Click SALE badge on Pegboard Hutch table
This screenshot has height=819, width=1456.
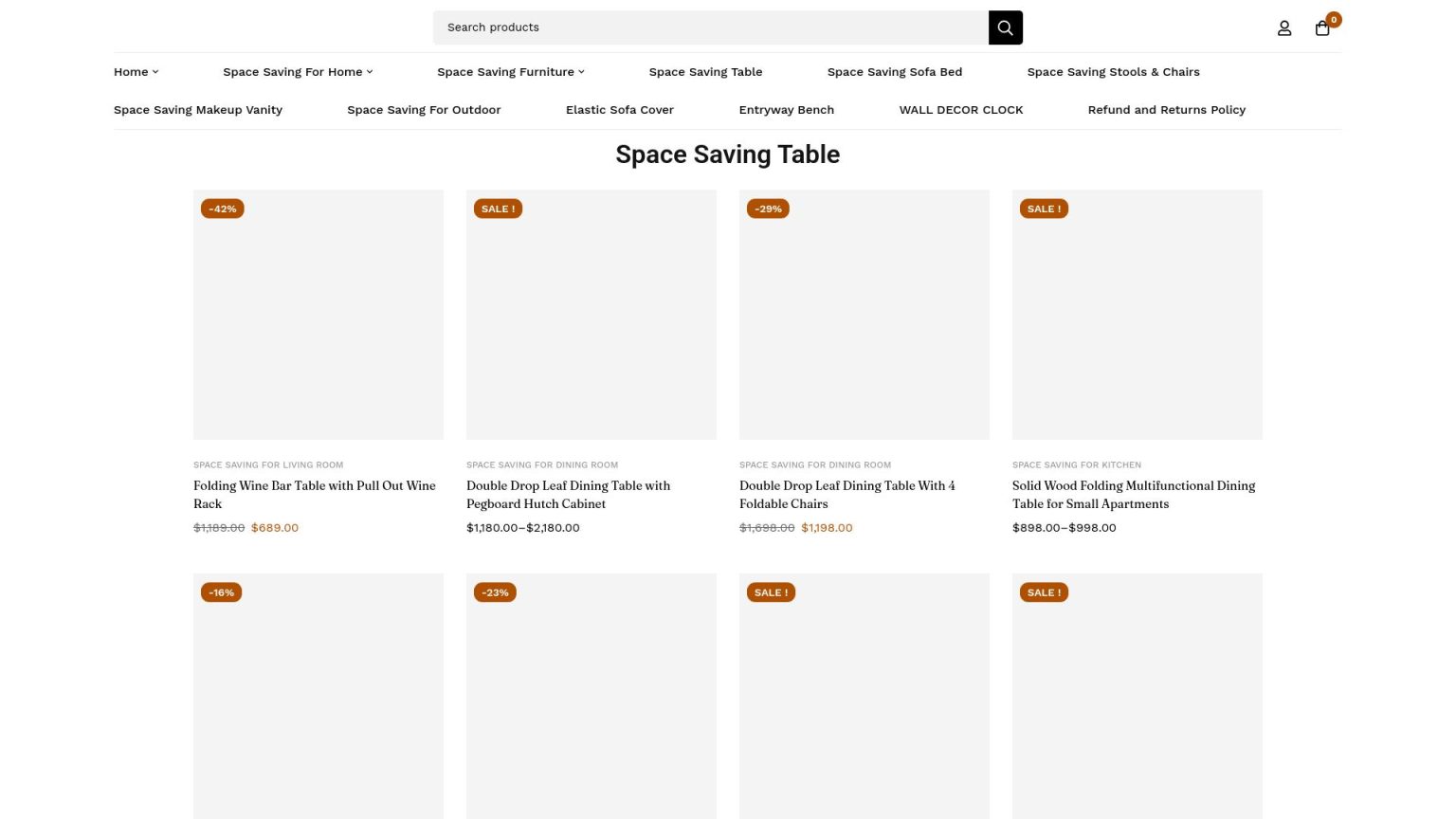tap(498, 209)
